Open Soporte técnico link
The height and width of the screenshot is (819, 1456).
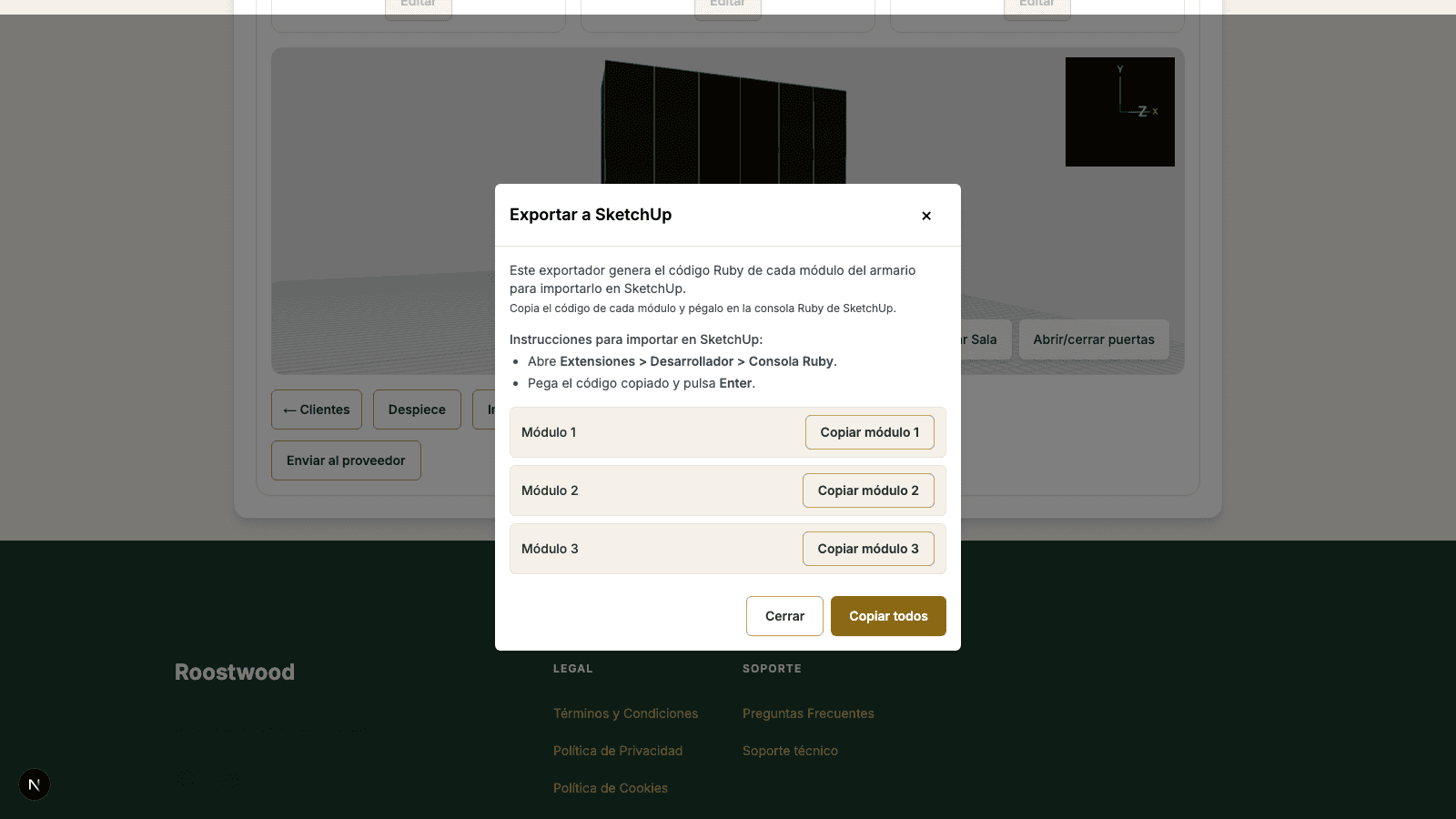(x=790, y=751)
